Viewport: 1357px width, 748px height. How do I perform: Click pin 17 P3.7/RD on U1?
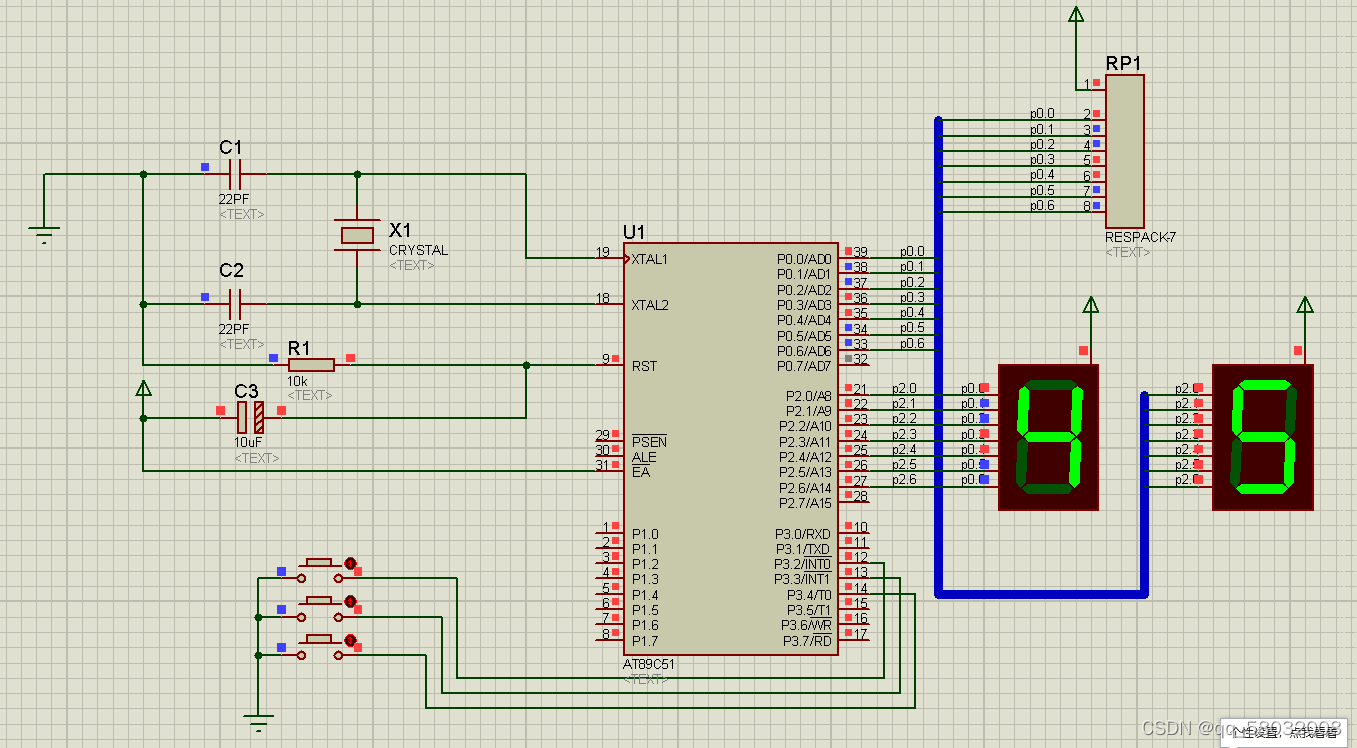(x=856, y=639)
